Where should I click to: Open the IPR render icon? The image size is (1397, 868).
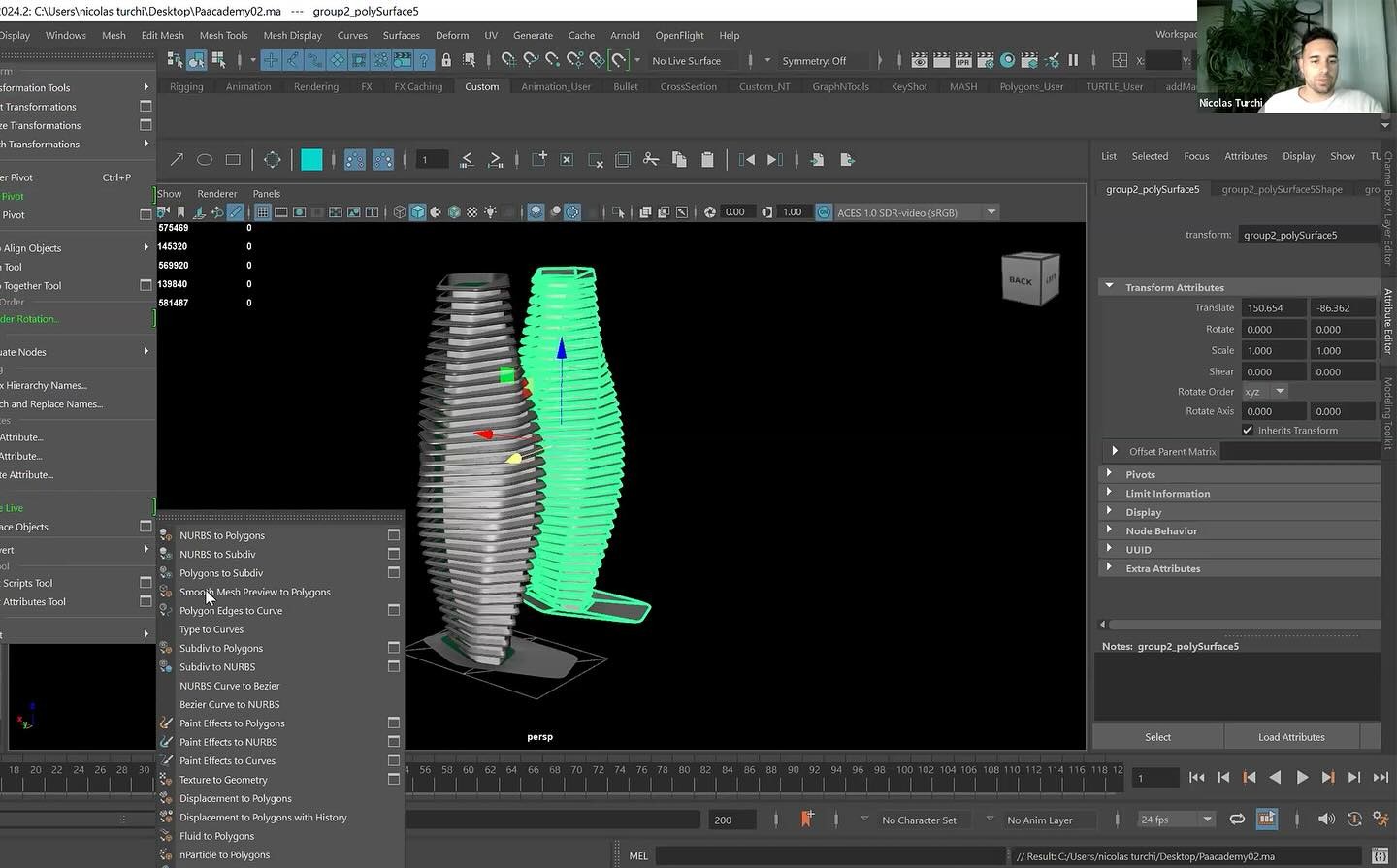click(962, 60)
